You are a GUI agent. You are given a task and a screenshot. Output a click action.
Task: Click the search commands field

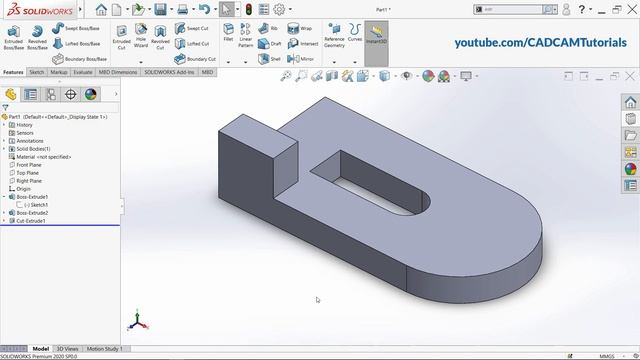tap(513, 9)
